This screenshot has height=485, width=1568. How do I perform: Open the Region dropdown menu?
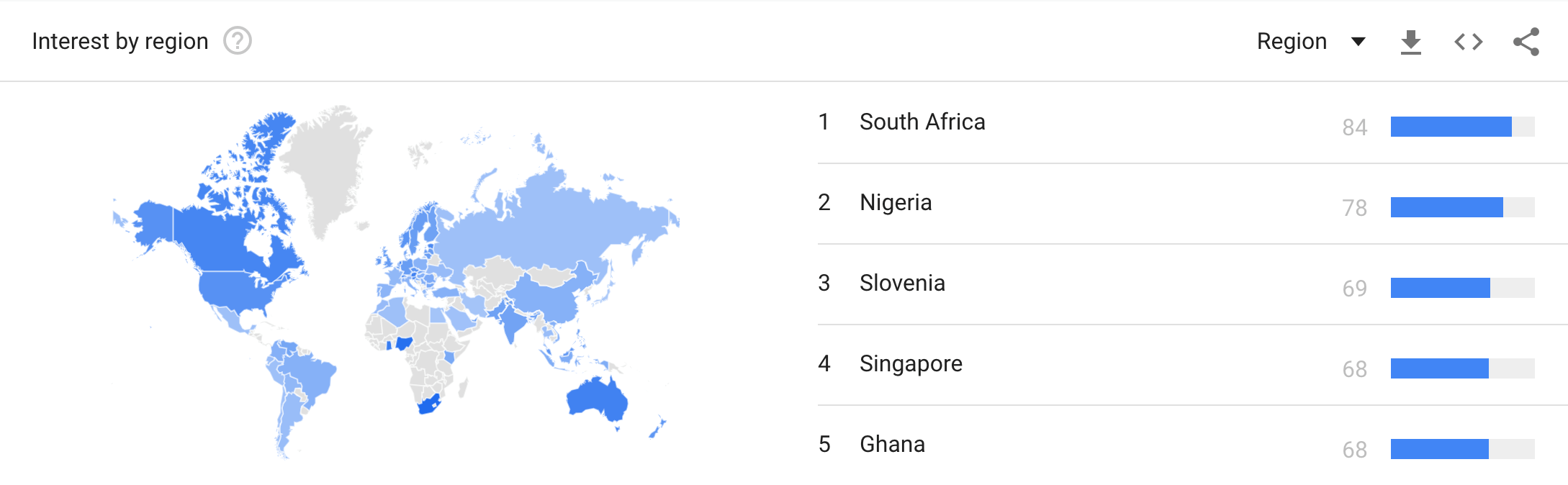[x=1292, y=42]
